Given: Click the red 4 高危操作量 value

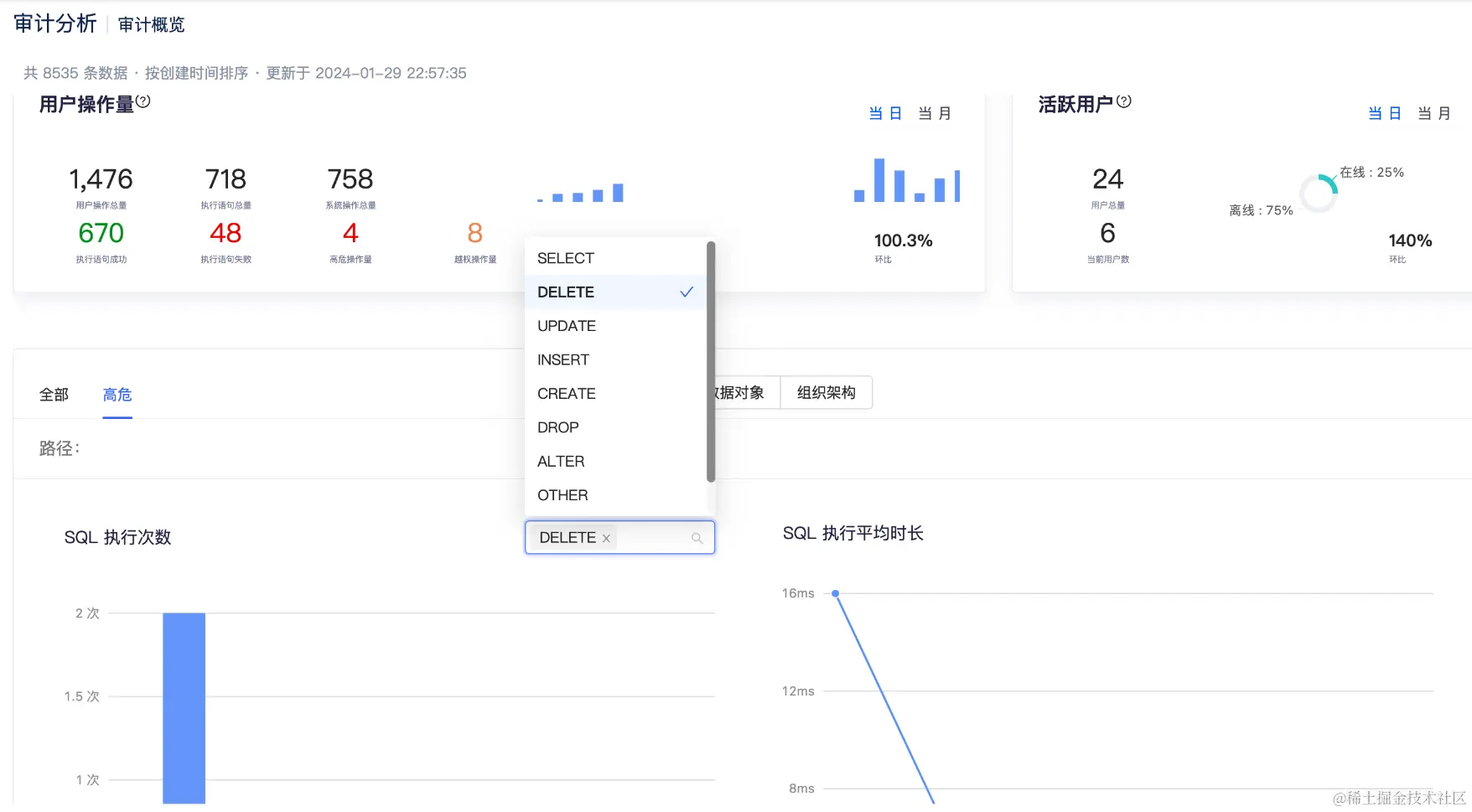Looking at the screenshot, I should click(x=350, y=232).
